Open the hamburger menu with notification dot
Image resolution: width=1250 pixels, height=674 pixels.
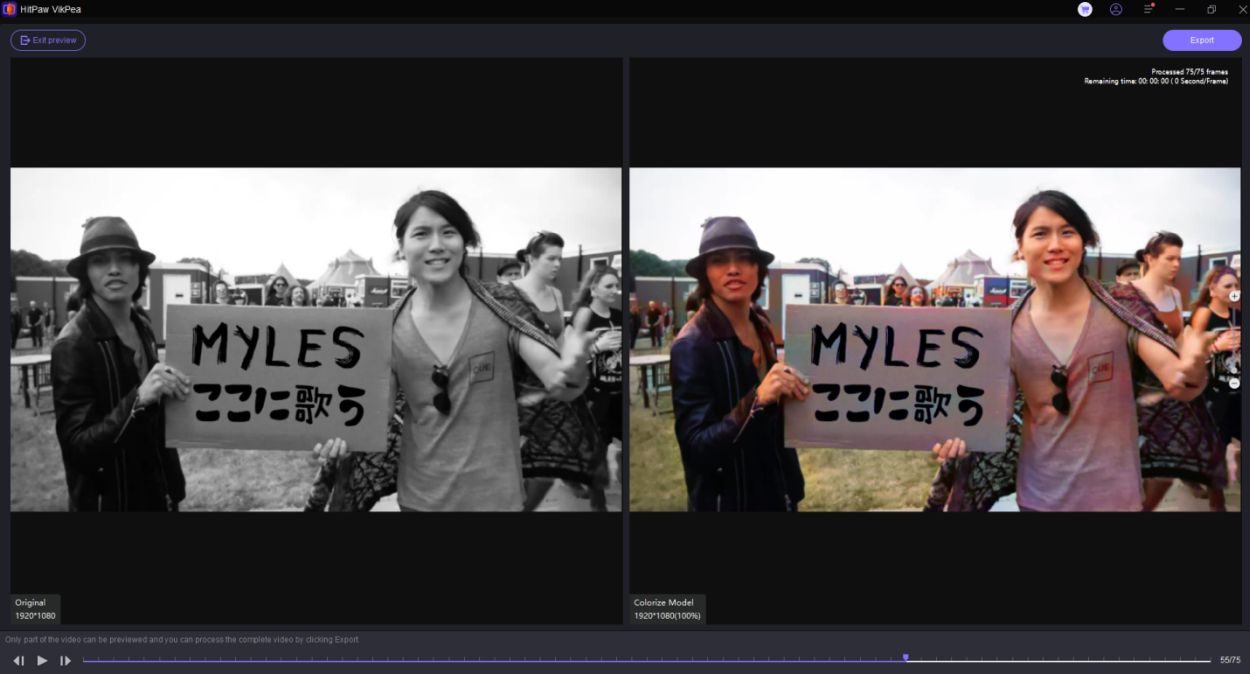point(1146,9)
